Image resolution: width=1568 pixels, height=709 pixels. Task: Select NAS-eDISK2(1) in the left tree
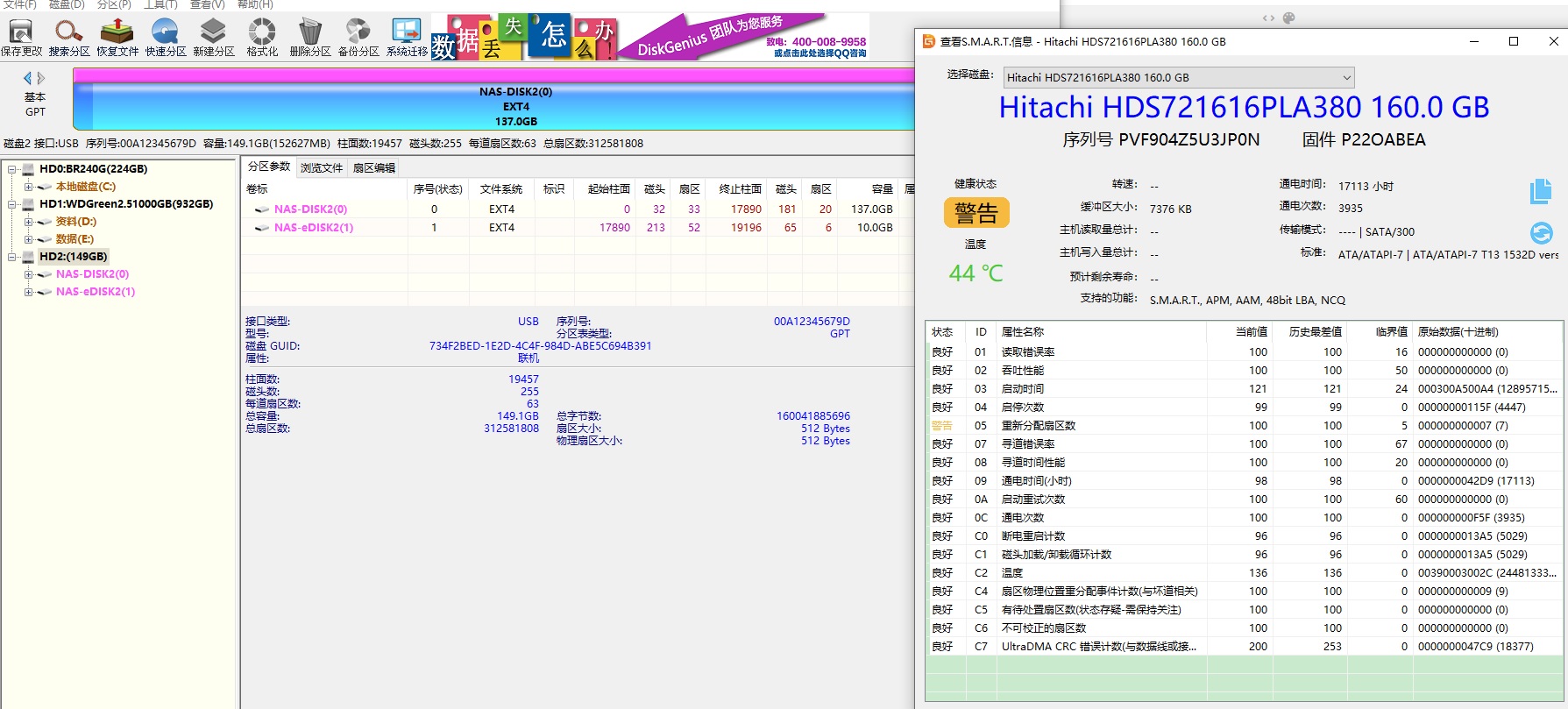coord(96,292)
